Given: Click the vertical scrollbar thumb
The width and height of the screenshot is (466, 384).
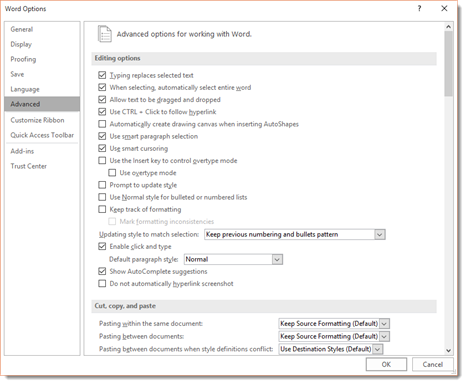Looking at the screenshot, I should pyautogui.click(x=449, y=64).
